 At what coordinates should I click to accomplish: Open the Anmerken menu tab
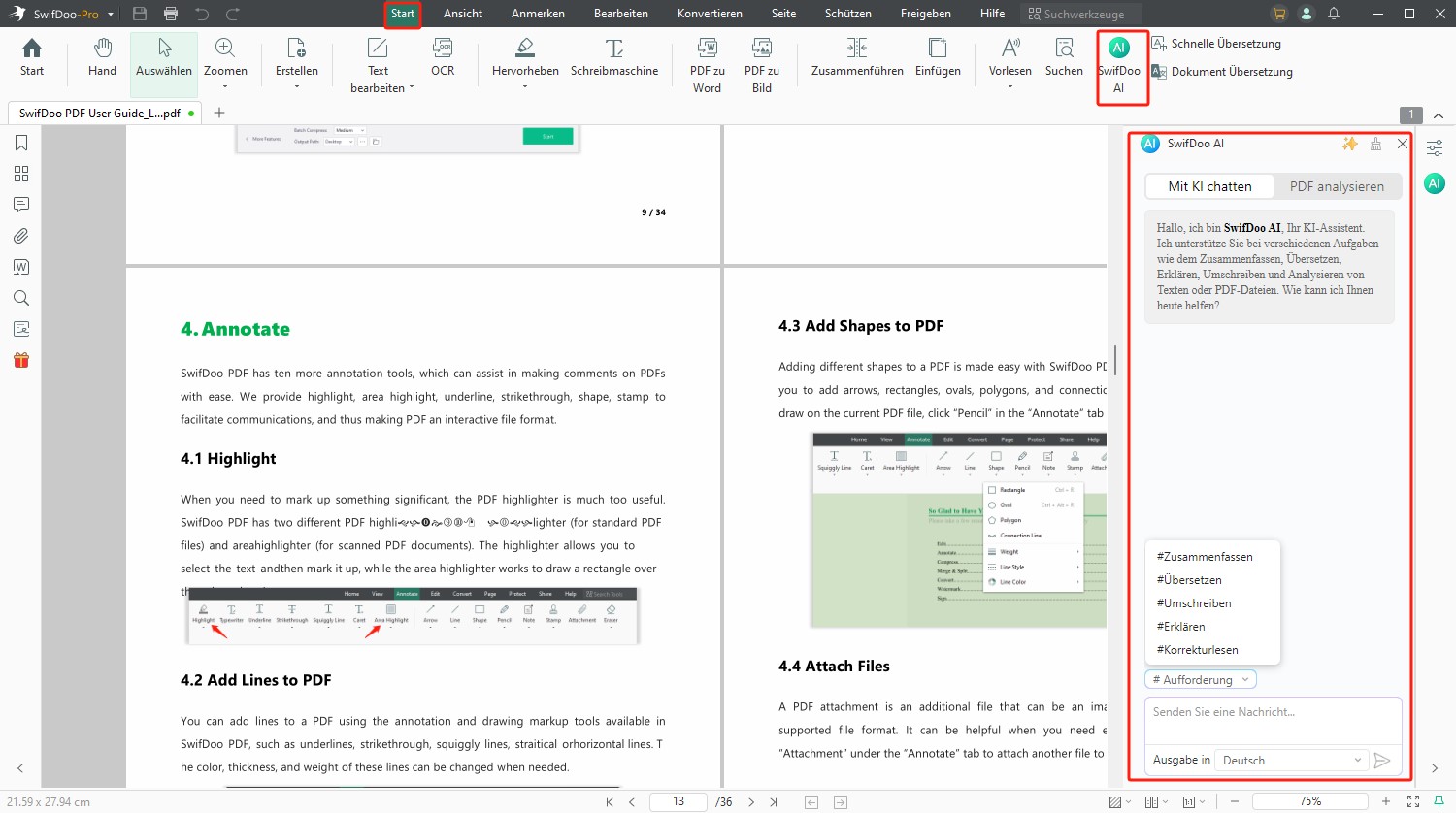538,14
